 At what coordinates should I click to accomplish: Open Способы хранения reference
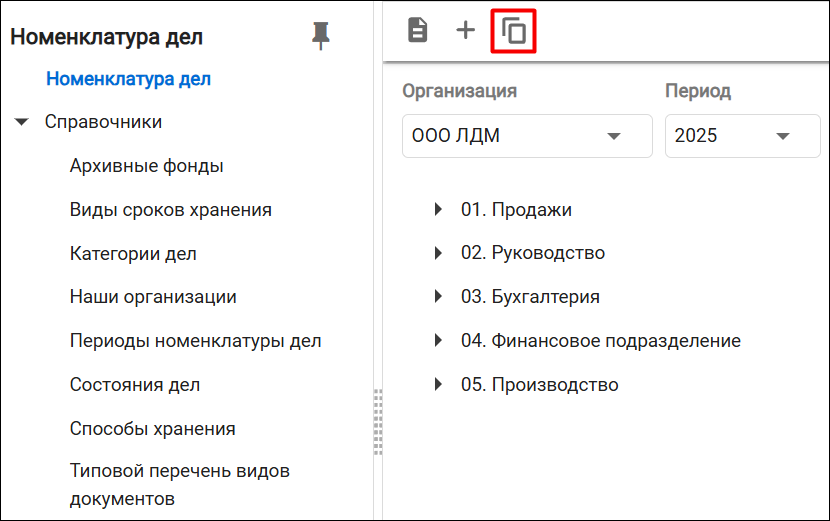pos(152,428)
